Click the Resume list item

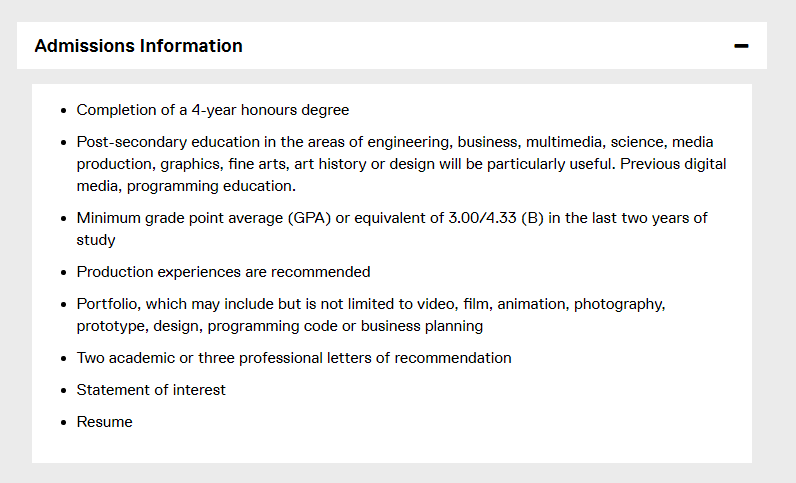tap(104, 422)
